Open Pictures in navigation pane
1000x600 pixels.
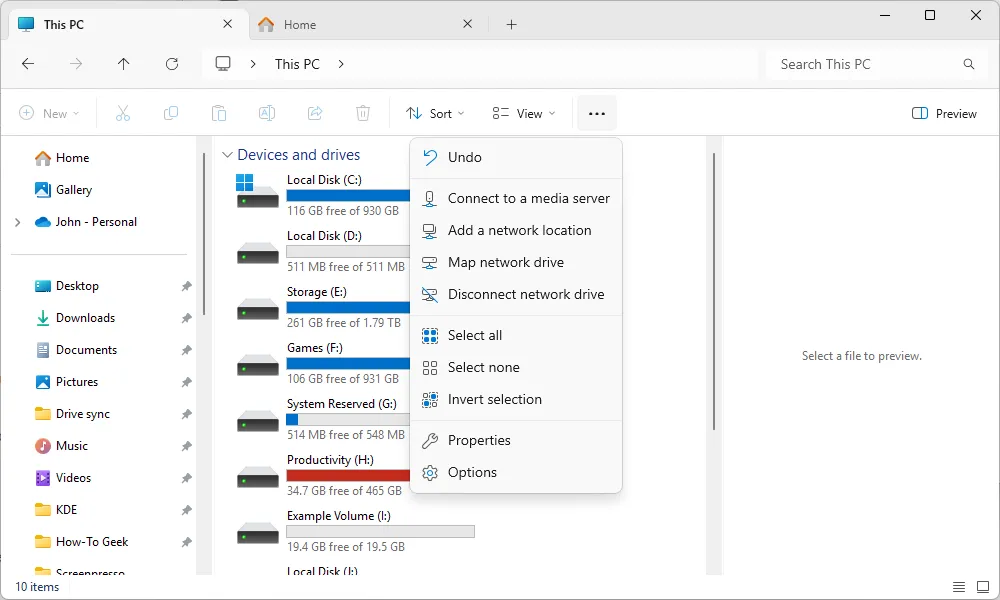(x=66, y=382)
